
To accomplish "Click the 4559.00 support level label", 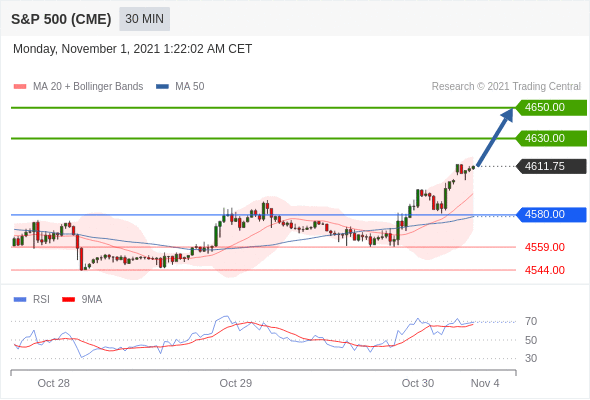I will [545, 248].
